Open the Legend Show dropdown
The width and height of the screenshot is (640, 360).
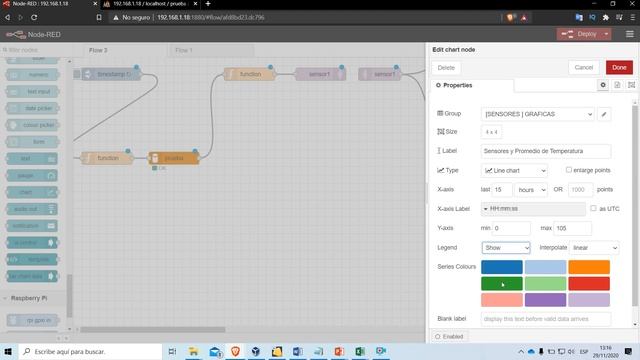506,248
